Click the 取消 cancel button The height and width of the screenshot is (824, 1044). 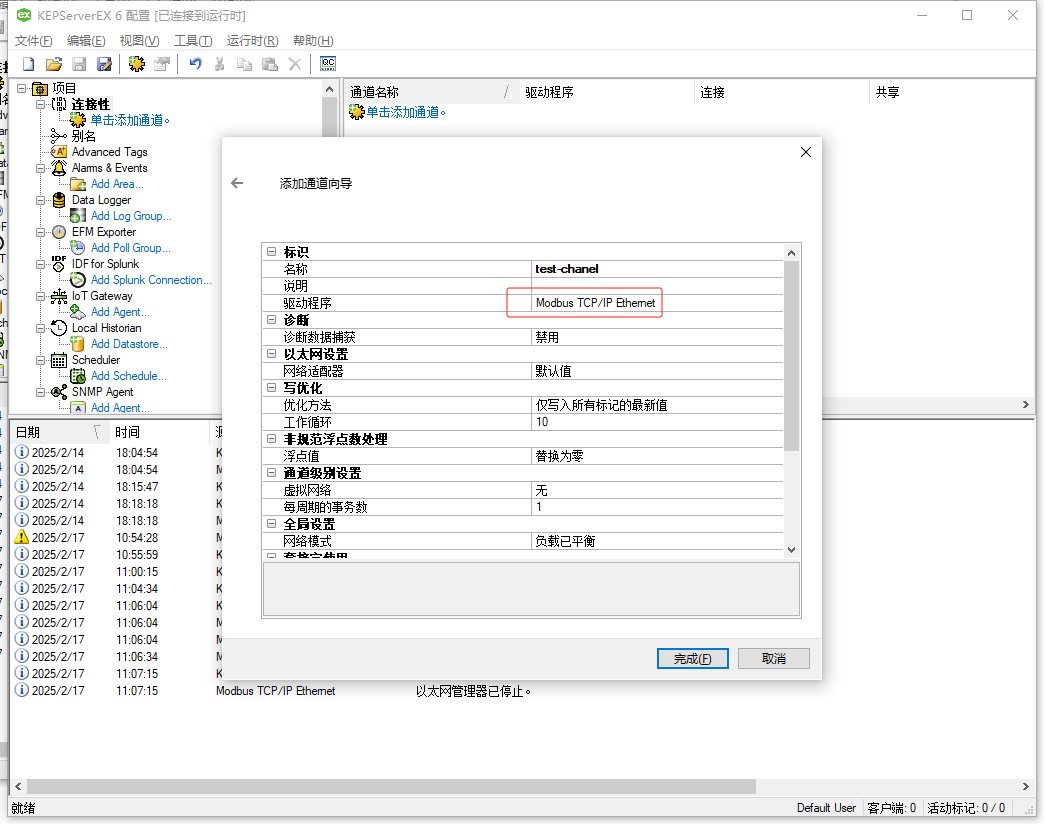(x=774, y=658)
